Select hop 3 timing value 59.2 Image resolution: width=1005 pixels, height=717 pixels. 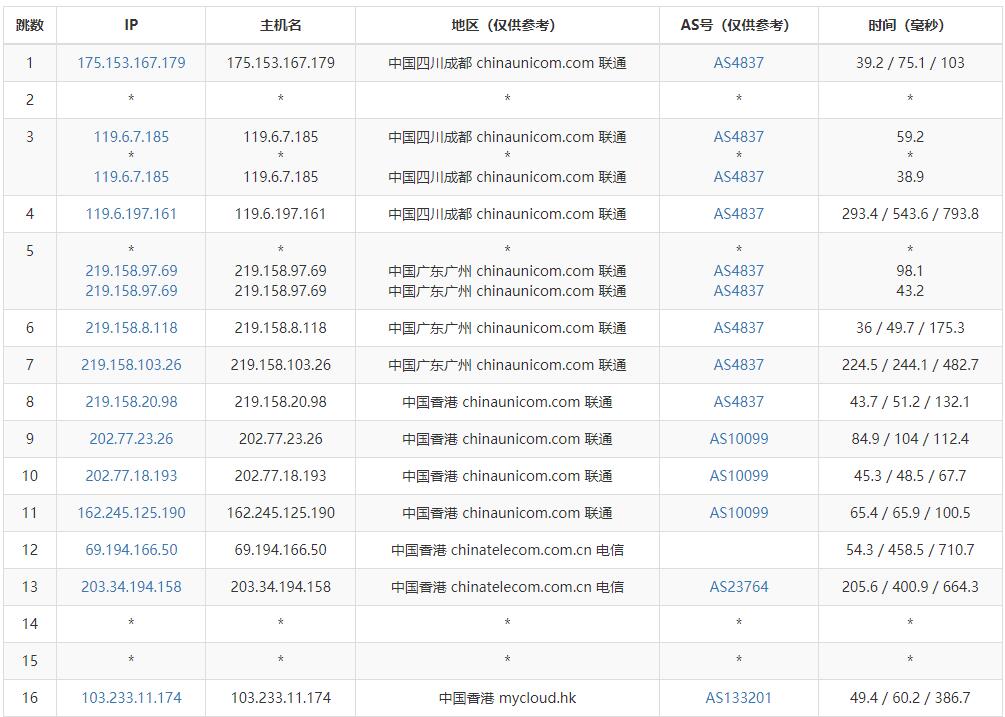(910, 137)
